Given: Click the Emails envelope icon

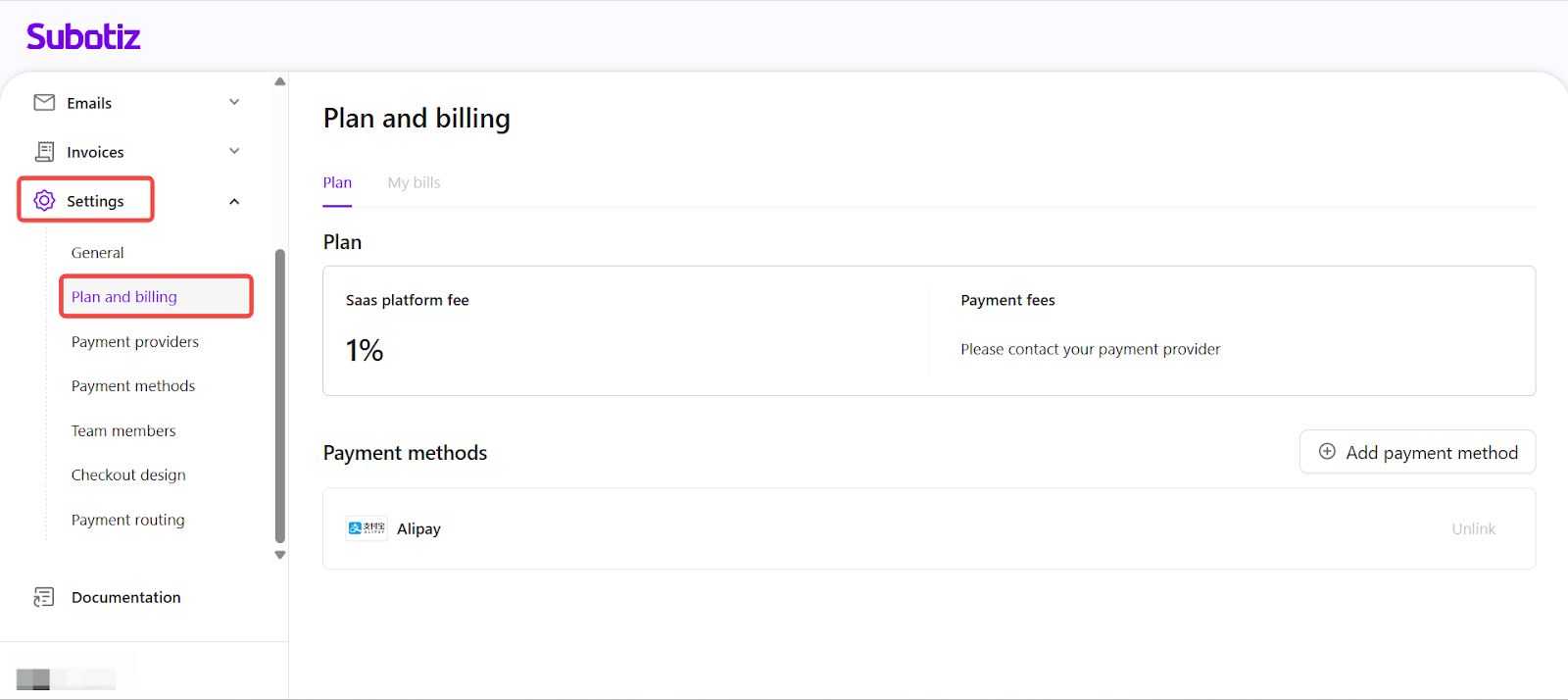Looking at the screenshot, I should tap(44, 103).
